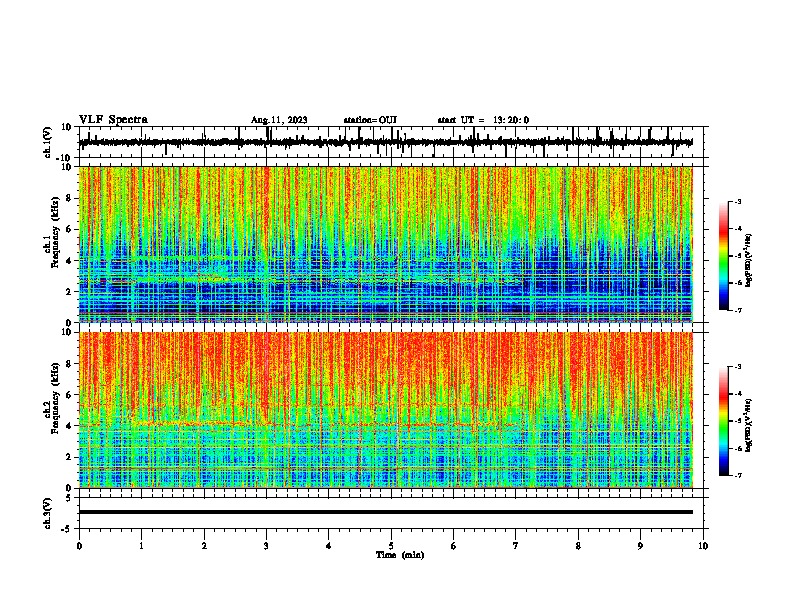Click the "-7" tick on ch.2 colorbar
Image resolution: width=792 pixels, height=612 pixels.
click(x=738, y=476)
